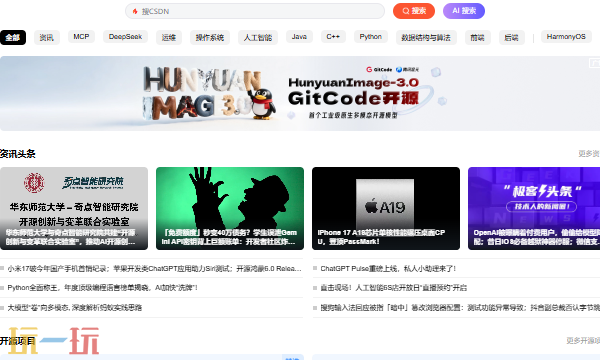Open the iPhone 17 A19 chip card

(x=386, y=209)
